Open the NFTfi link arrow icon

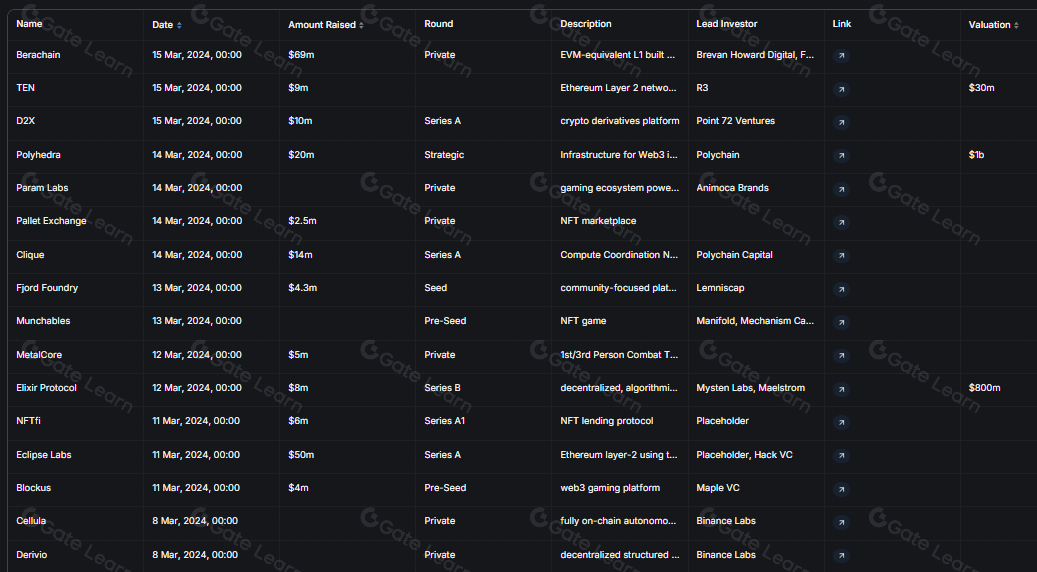coord(841,422)
